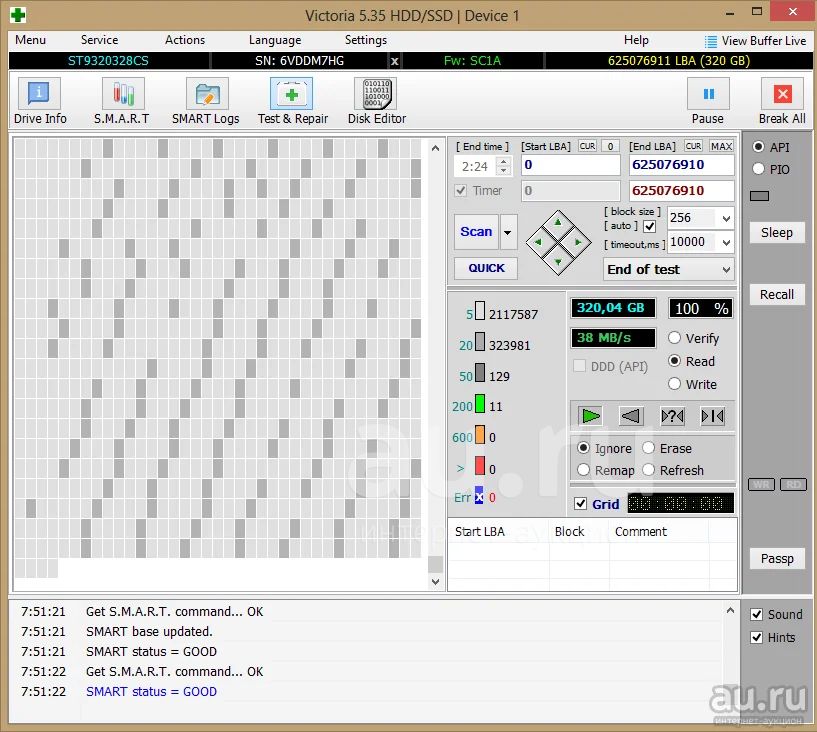The height and width of the screenshot is (732, 817).
Task: Select the API access mode
Action: pos(759,147)
